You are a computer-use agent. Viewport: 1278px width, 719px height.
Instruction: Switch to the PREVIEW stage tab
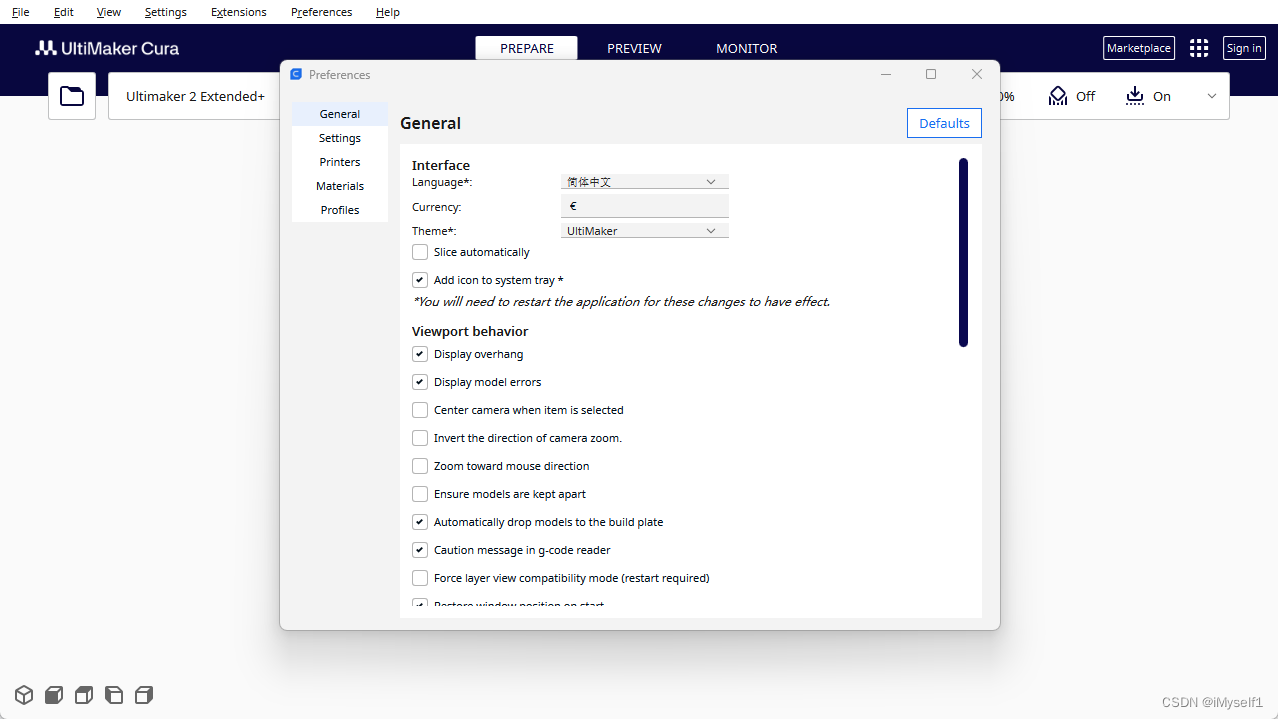tap(634, 48)
